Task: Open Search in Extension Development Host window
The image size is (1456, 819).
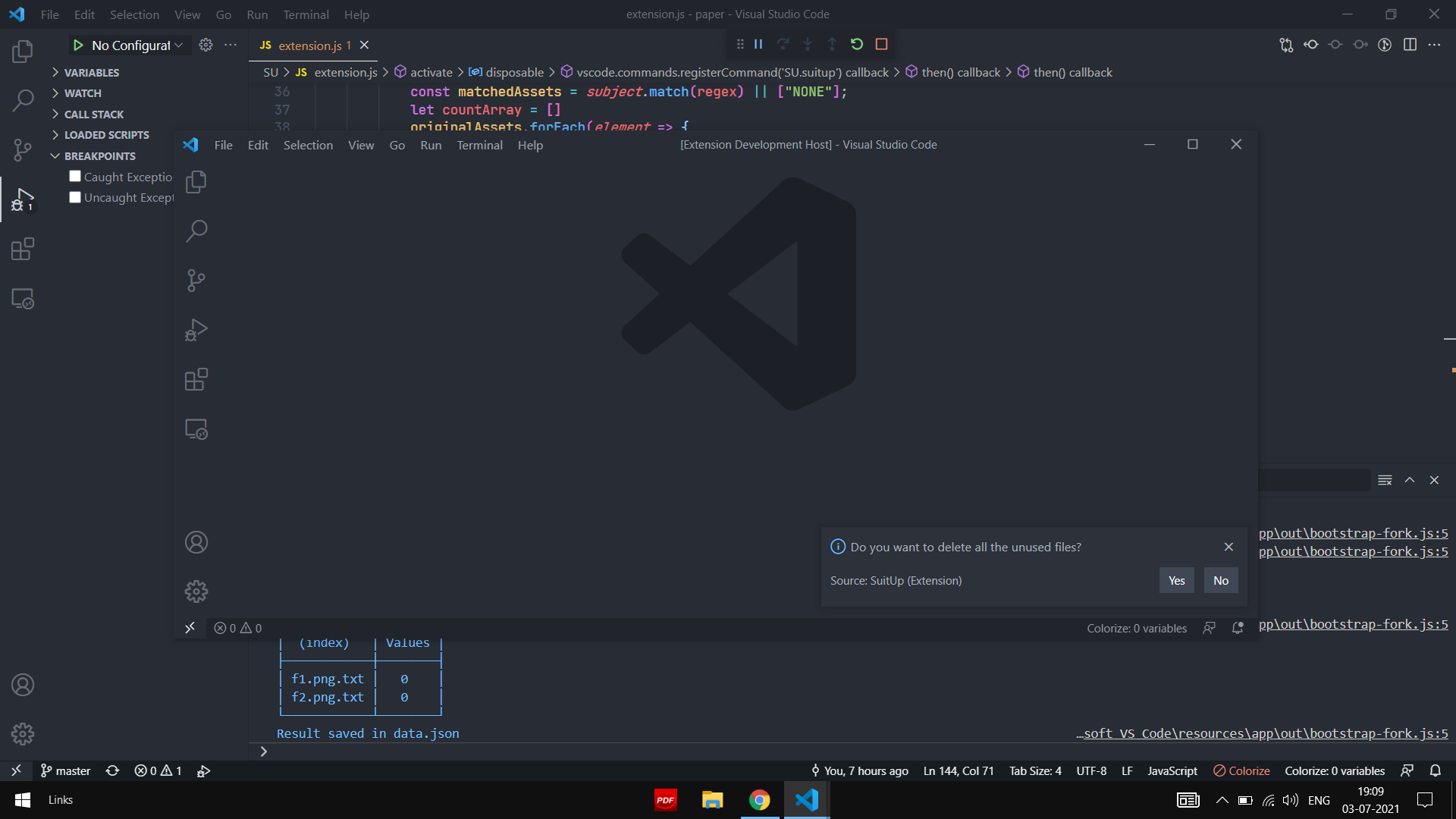Action: [x=196, y=231]
